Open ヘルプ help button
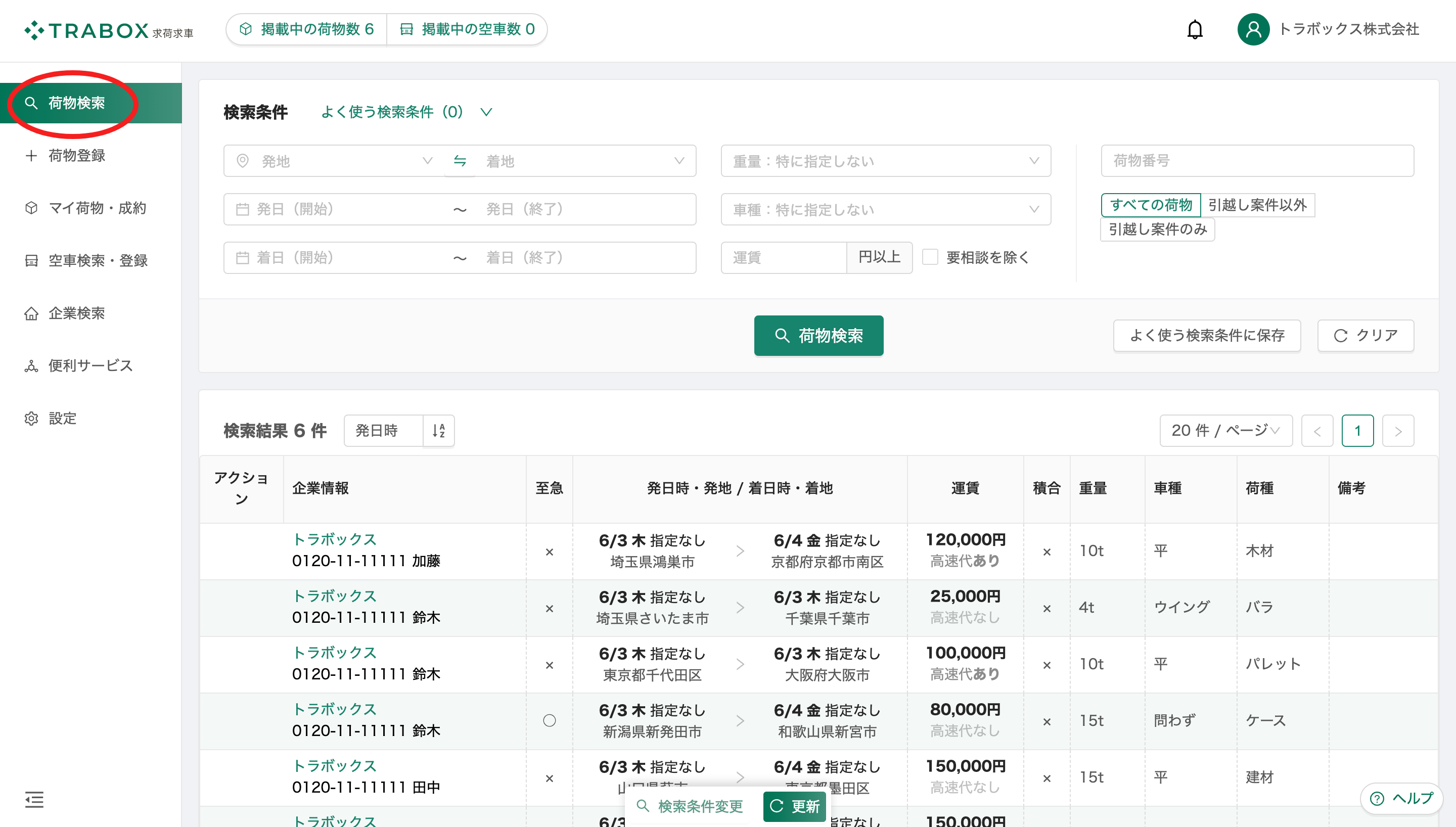The width and height of the screenshot is (1456, 827). [x=1401, y=798]
